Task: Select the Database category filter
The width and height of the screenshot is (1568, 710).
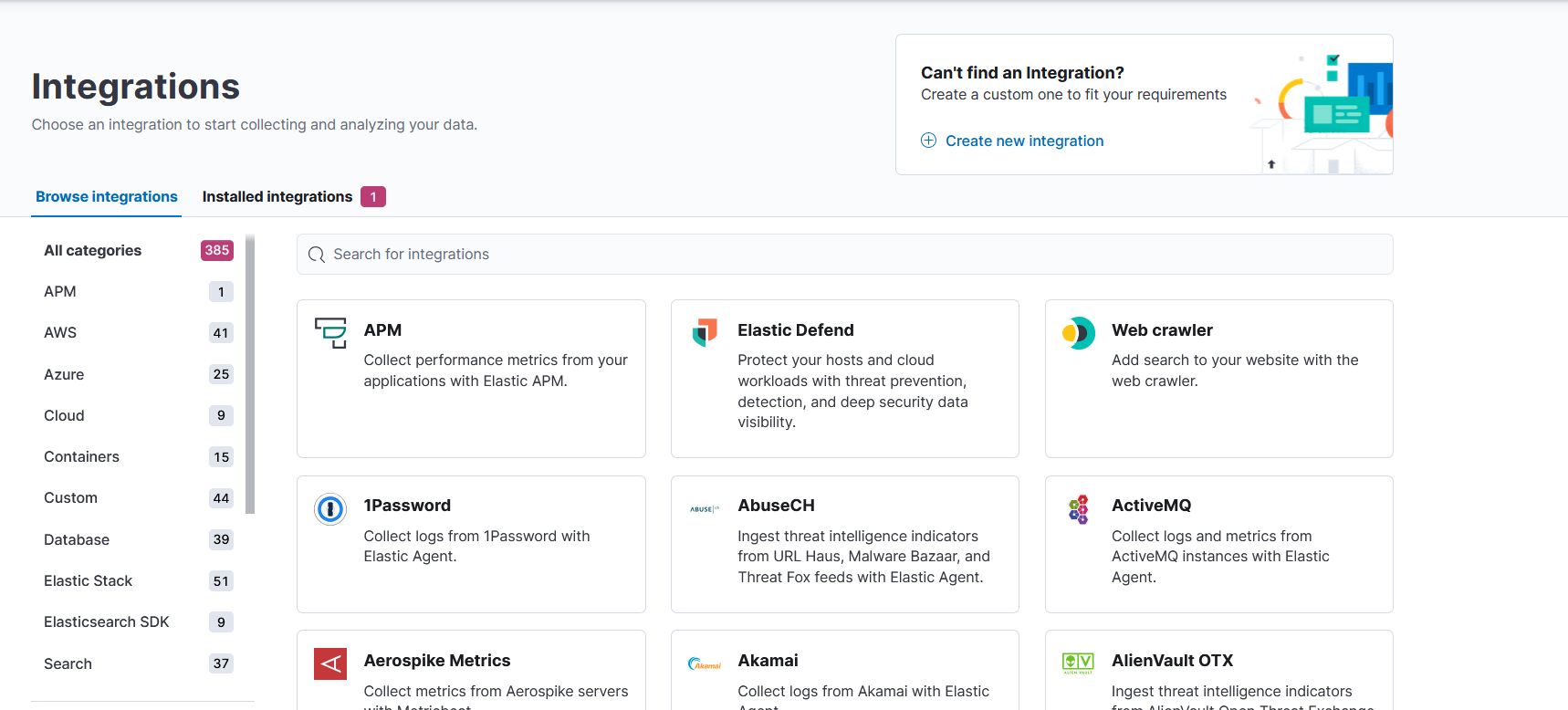Action: click(77, 540)
